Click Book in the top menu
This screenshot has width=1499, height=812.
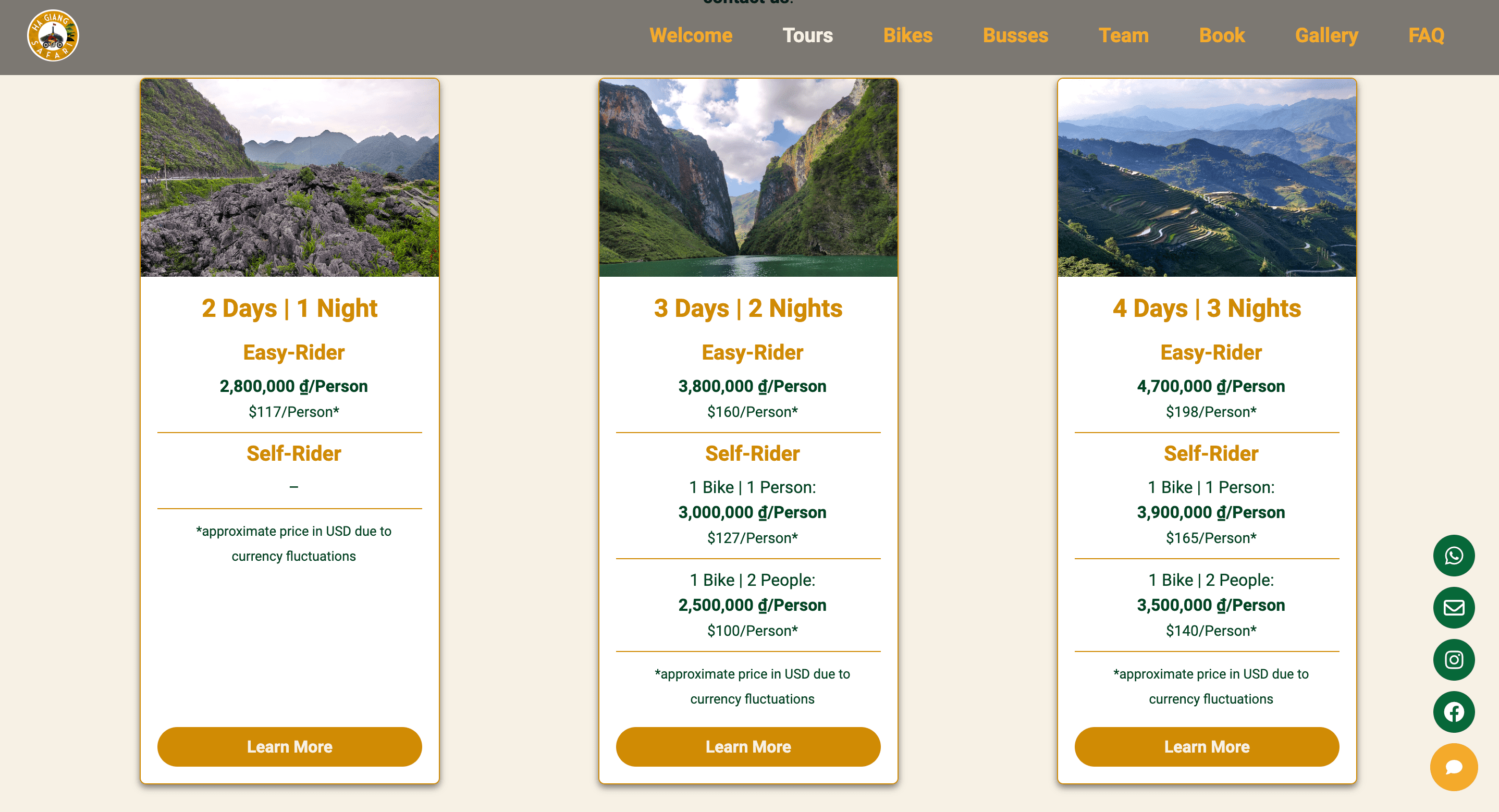[x=1221, y=35]
